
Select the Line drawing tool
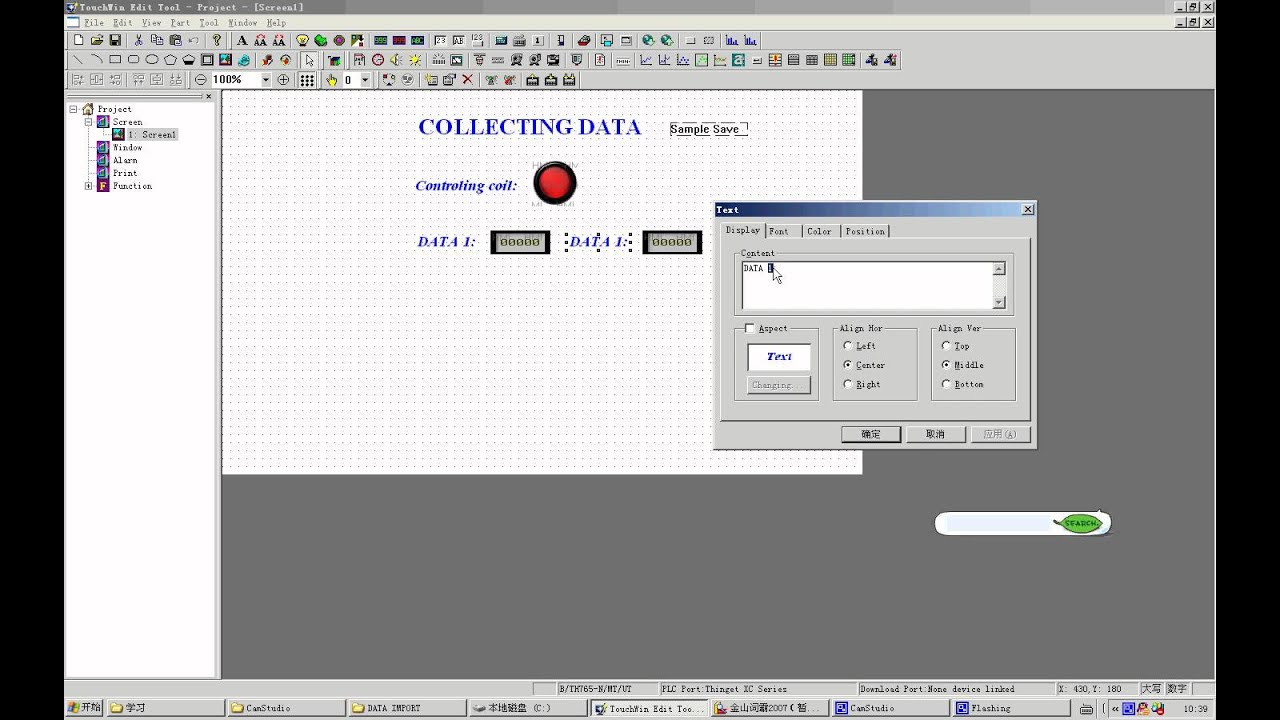click(78, 60)
